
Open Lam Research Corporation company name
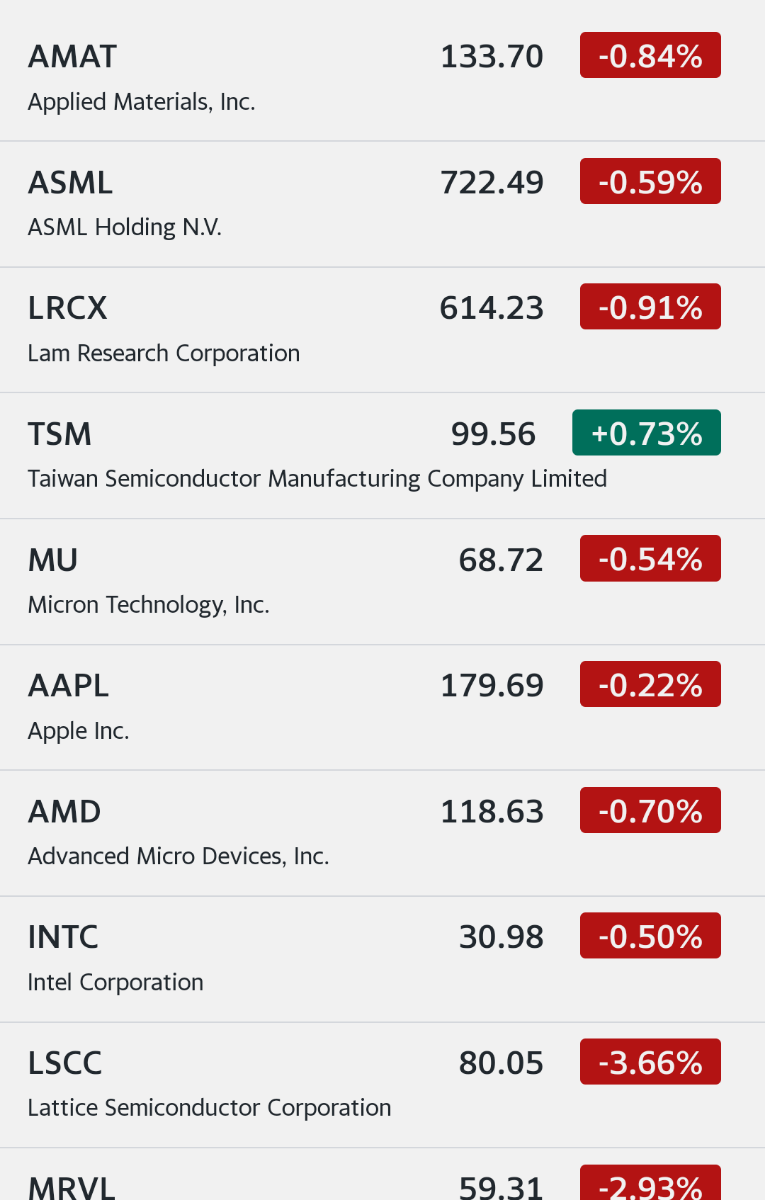point(164,353)
